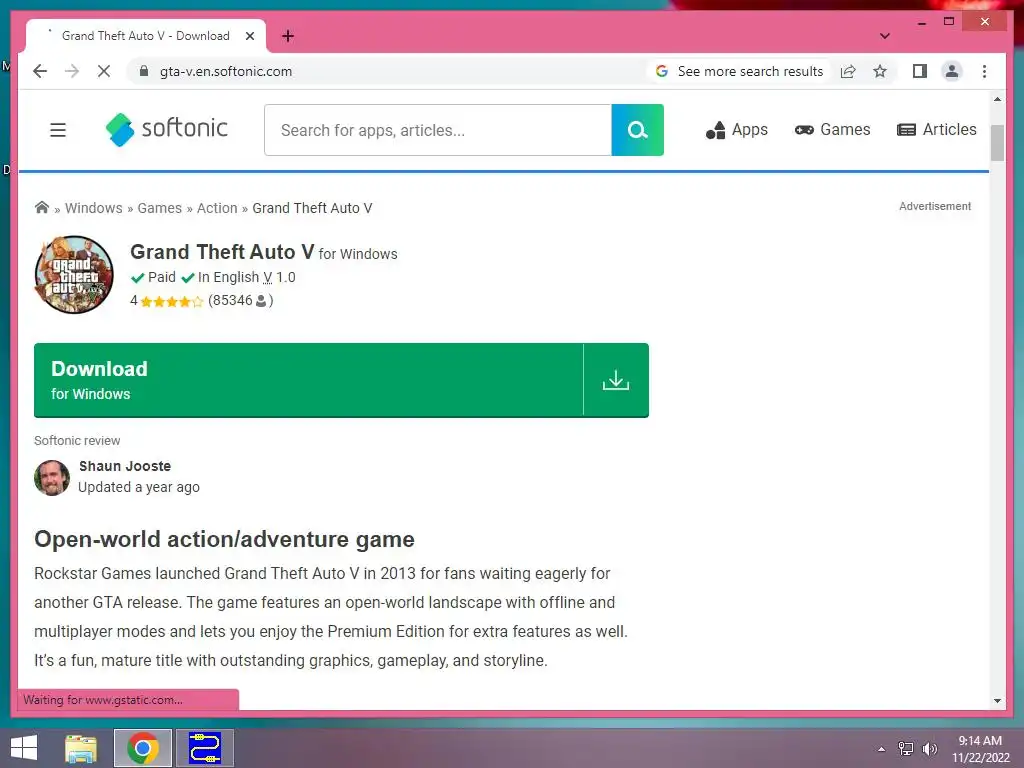Open the Games section
The height and width of the screenshot is (768, 1024).
pyautogui.click(x=833, y=130)
